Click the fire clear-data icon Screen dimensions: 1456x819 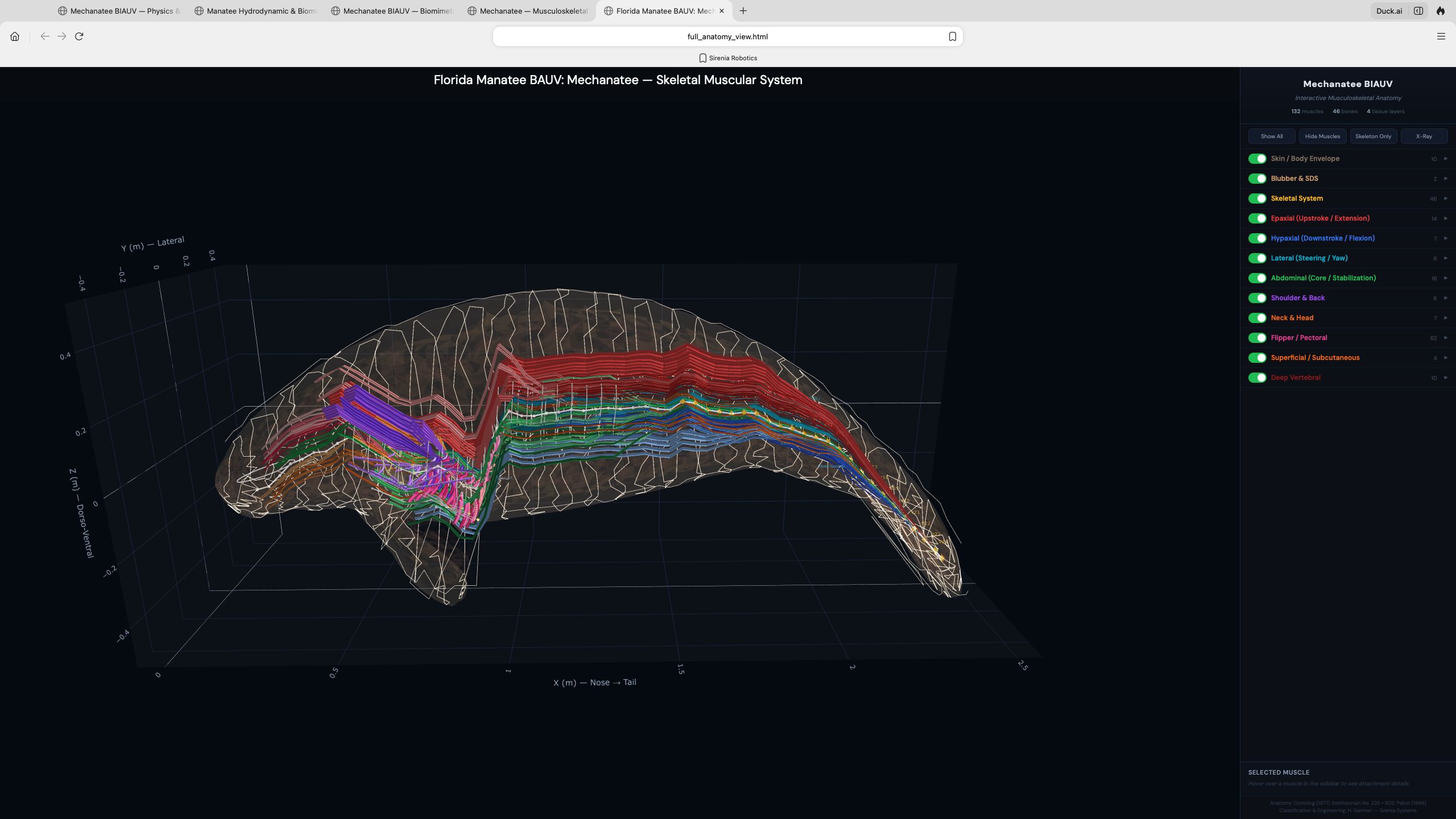click(1441, 11)
